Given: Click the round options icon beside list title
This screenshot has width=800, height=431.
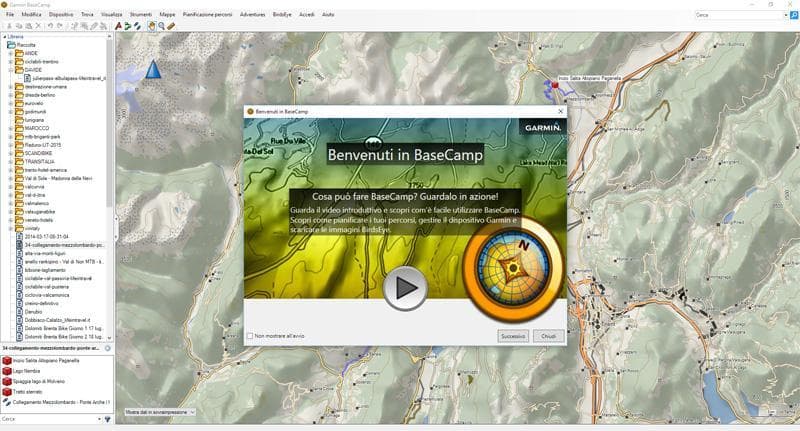Looking at the screenshot, I should pos(108,348).
